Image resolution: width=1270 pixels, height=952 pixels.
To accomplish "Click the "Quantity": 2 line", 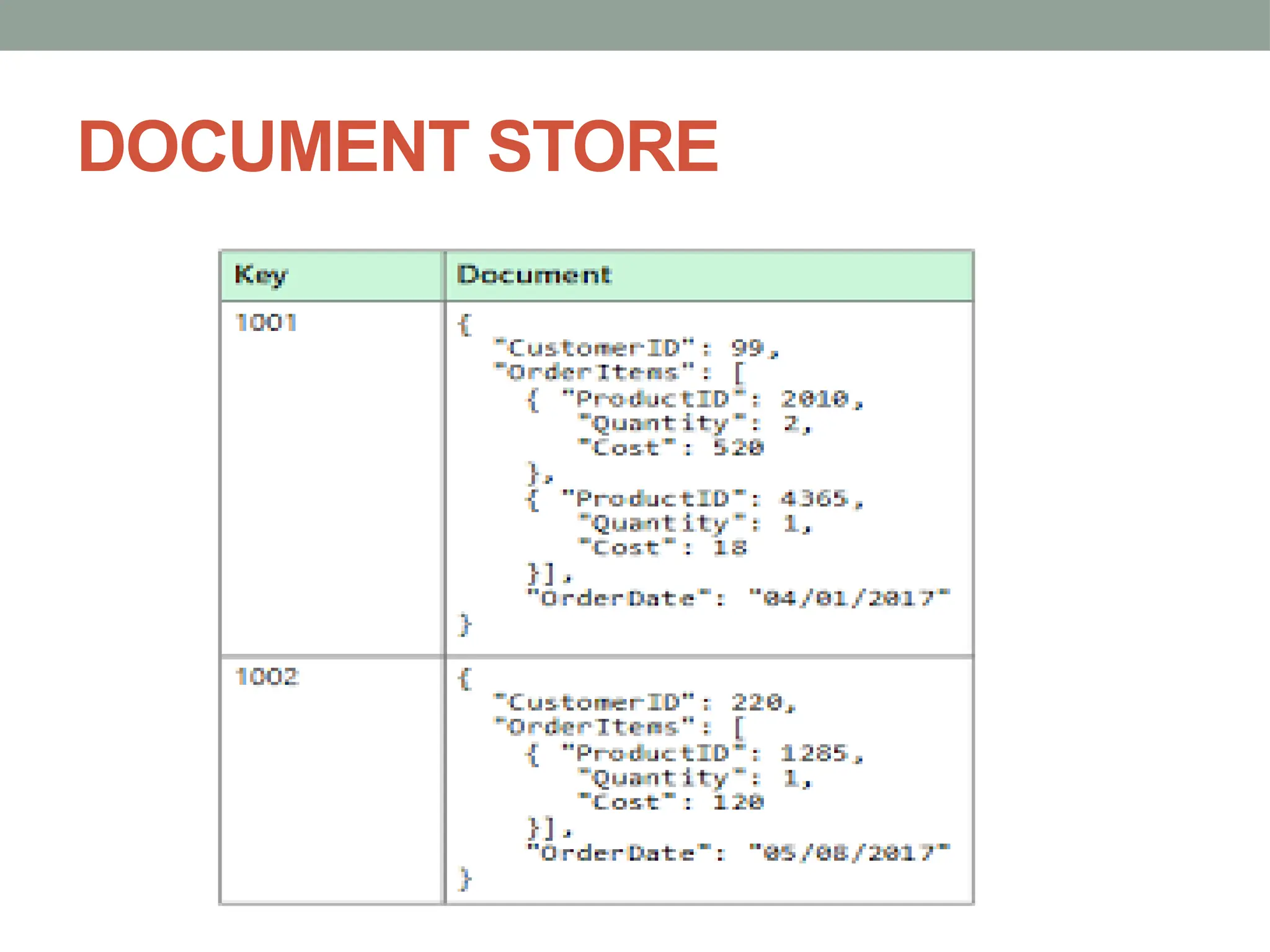I will click(x=695, y=424).
